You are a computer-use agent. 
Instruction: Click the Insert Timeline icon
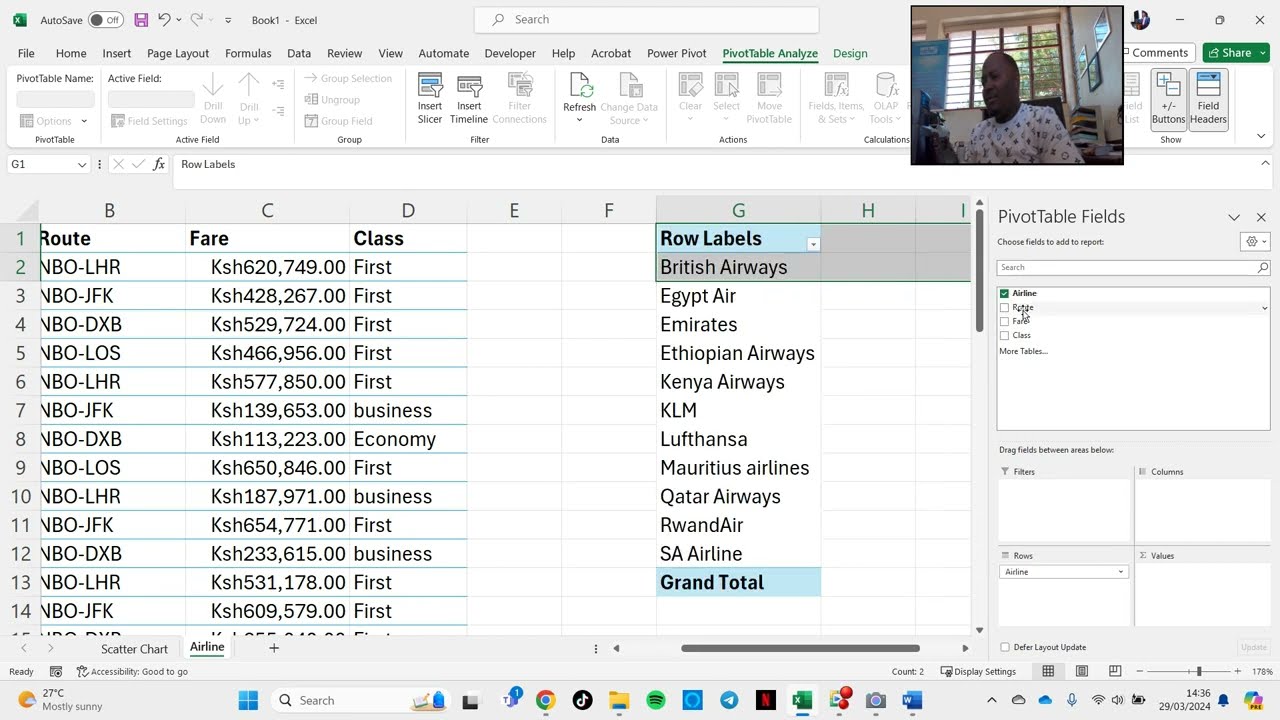click(469, 99)
